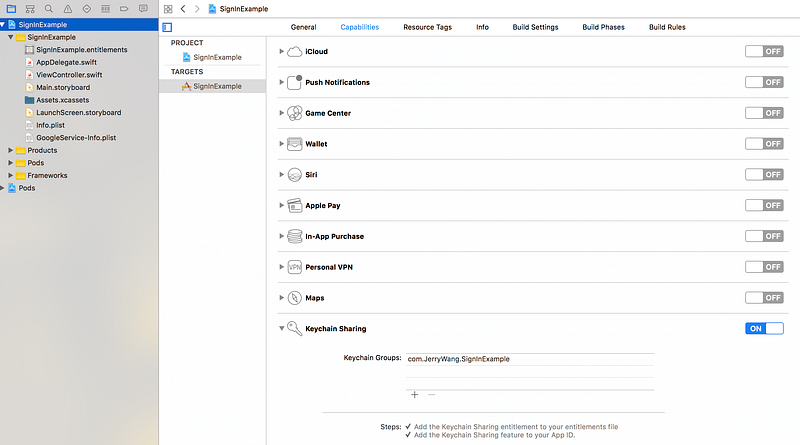Click the iCloud cloud icon

point(294,52)
